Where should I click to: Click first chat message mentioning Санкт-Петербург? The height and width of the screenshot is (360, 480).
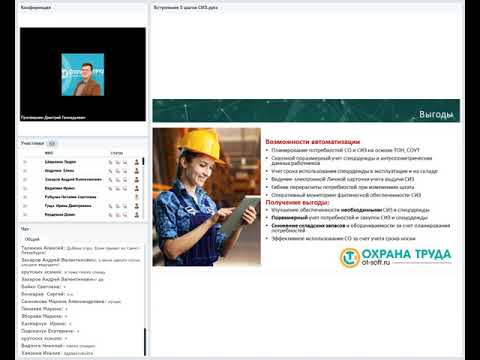[81, 250]
